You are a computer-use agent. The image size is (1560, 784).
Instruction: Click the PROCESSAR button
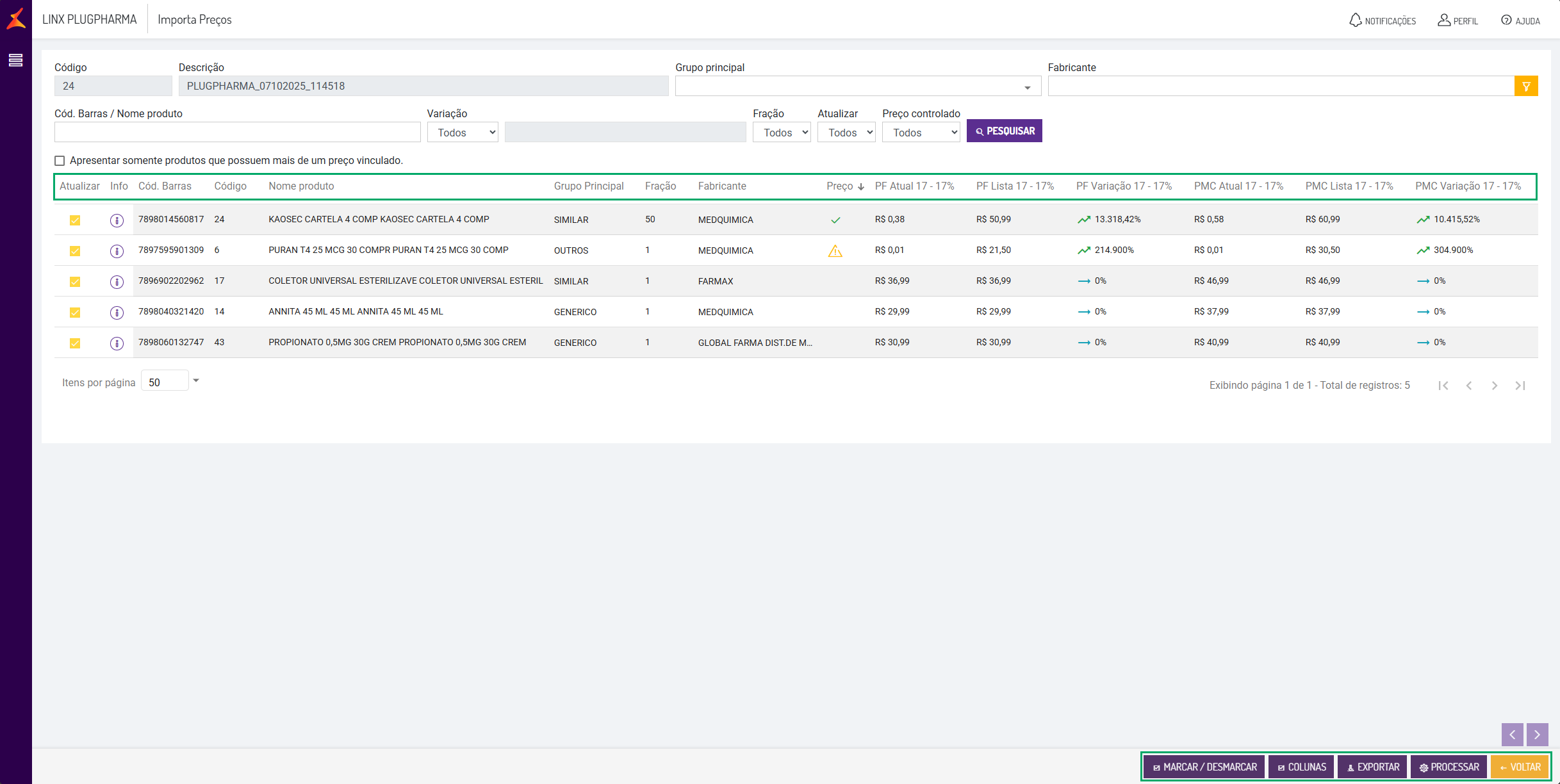pyautogui.click(x=1449, y=767)
